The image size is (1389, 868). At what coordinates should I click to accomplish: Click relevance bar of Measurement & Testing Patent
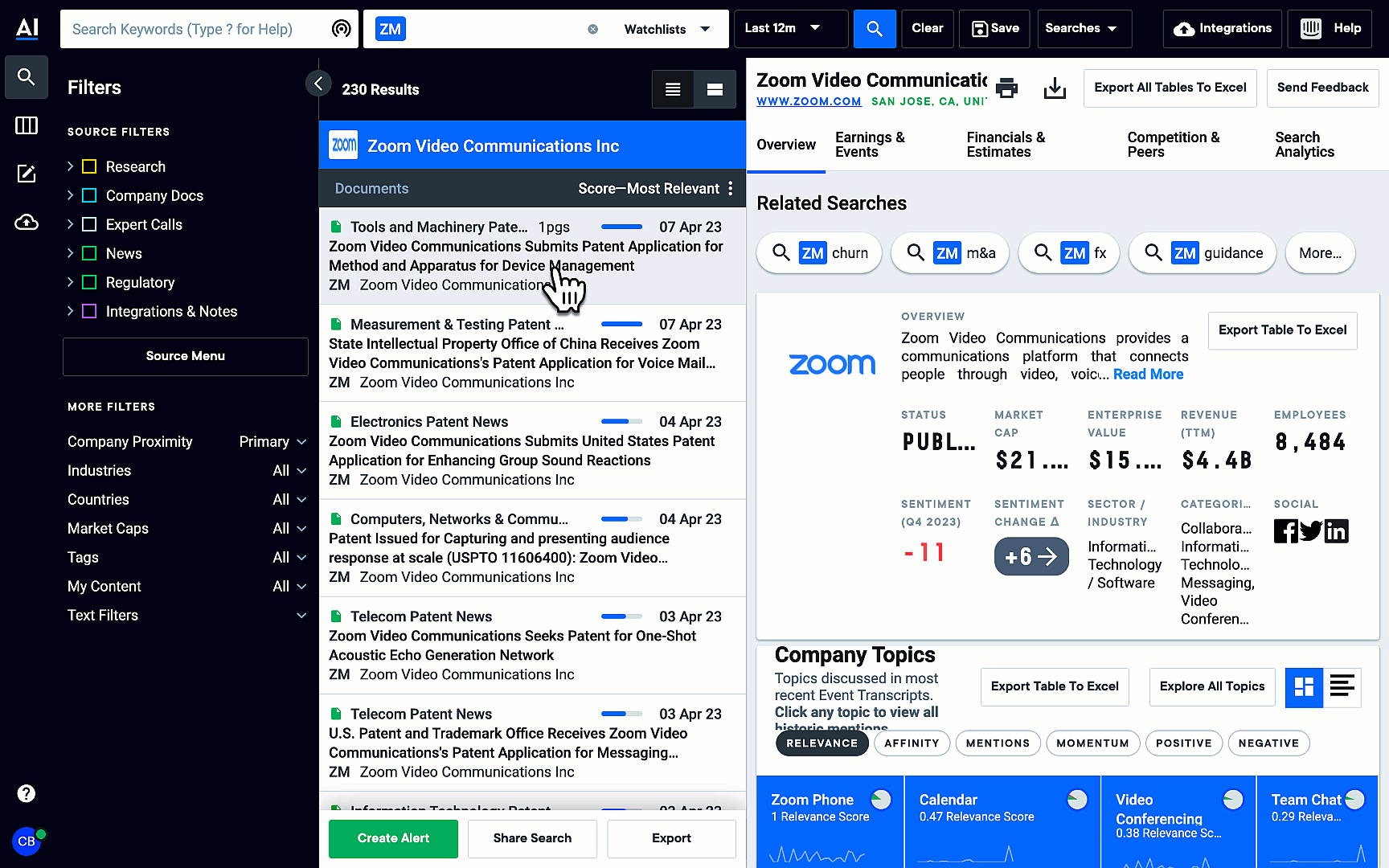[621, 324]
